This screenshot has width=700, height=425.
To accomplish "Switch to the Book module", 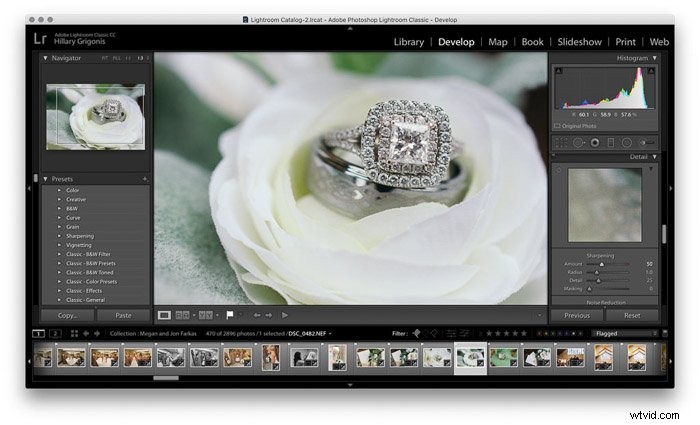I will [532, 42].
